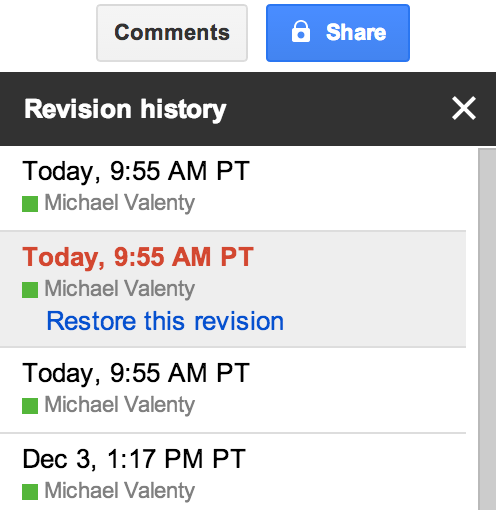Click the red highlighted Today, 9:55 AM PT timestamp

[138, 257]
